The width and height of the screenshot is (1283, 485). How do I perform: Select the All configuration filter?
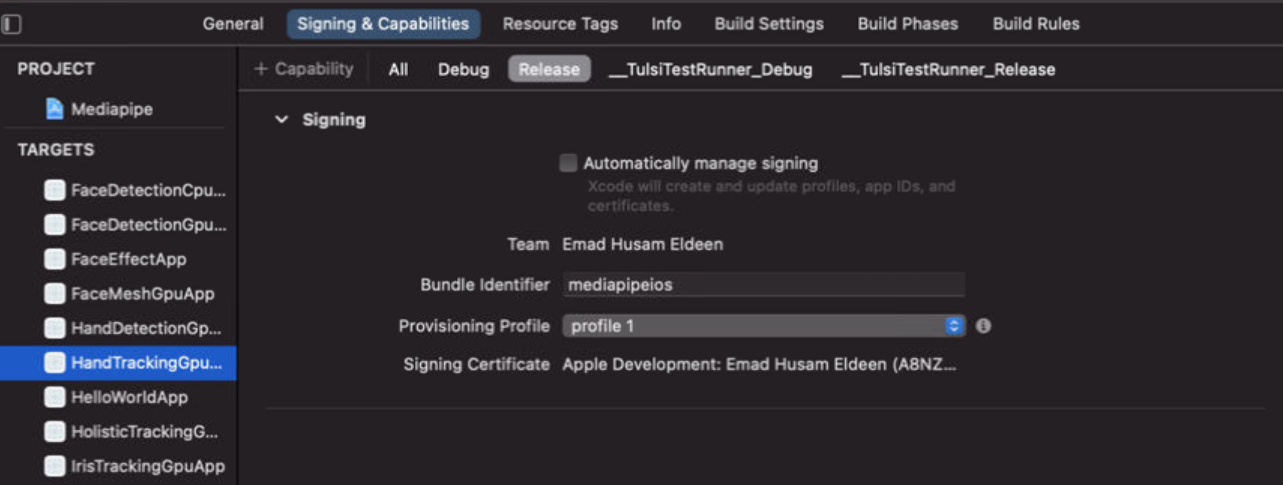pyautogui.click(x=398, y=70)
